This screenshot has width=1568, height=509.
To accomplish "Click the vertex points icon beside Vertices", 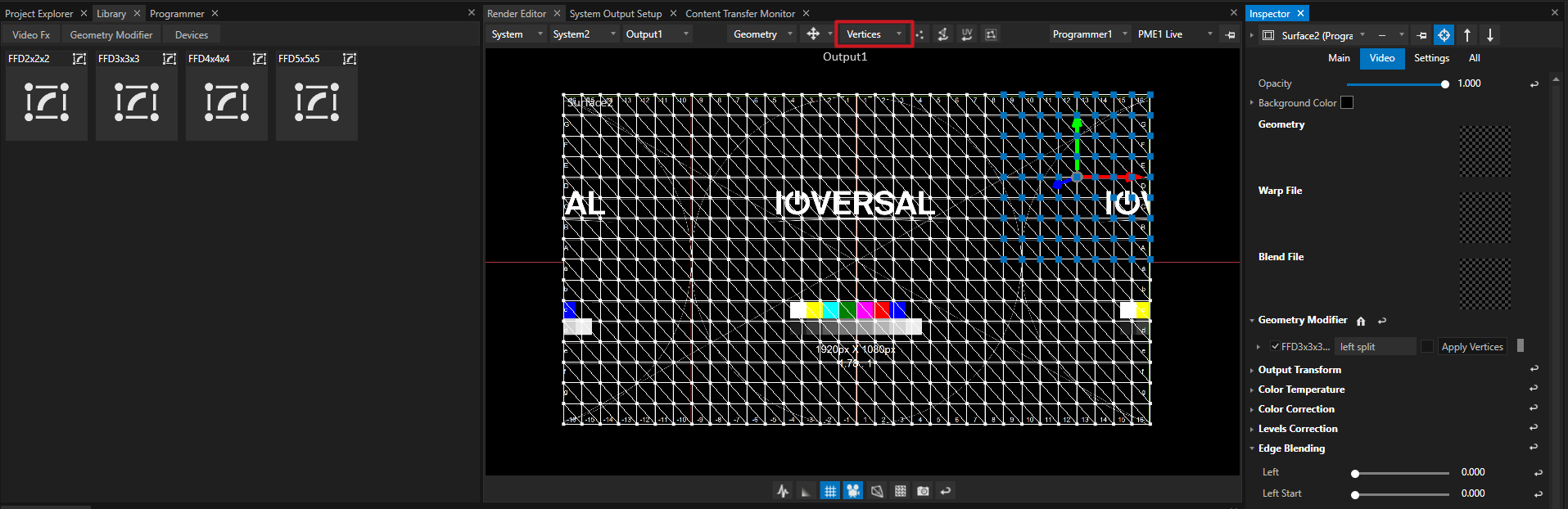I will tap(920, 34).
